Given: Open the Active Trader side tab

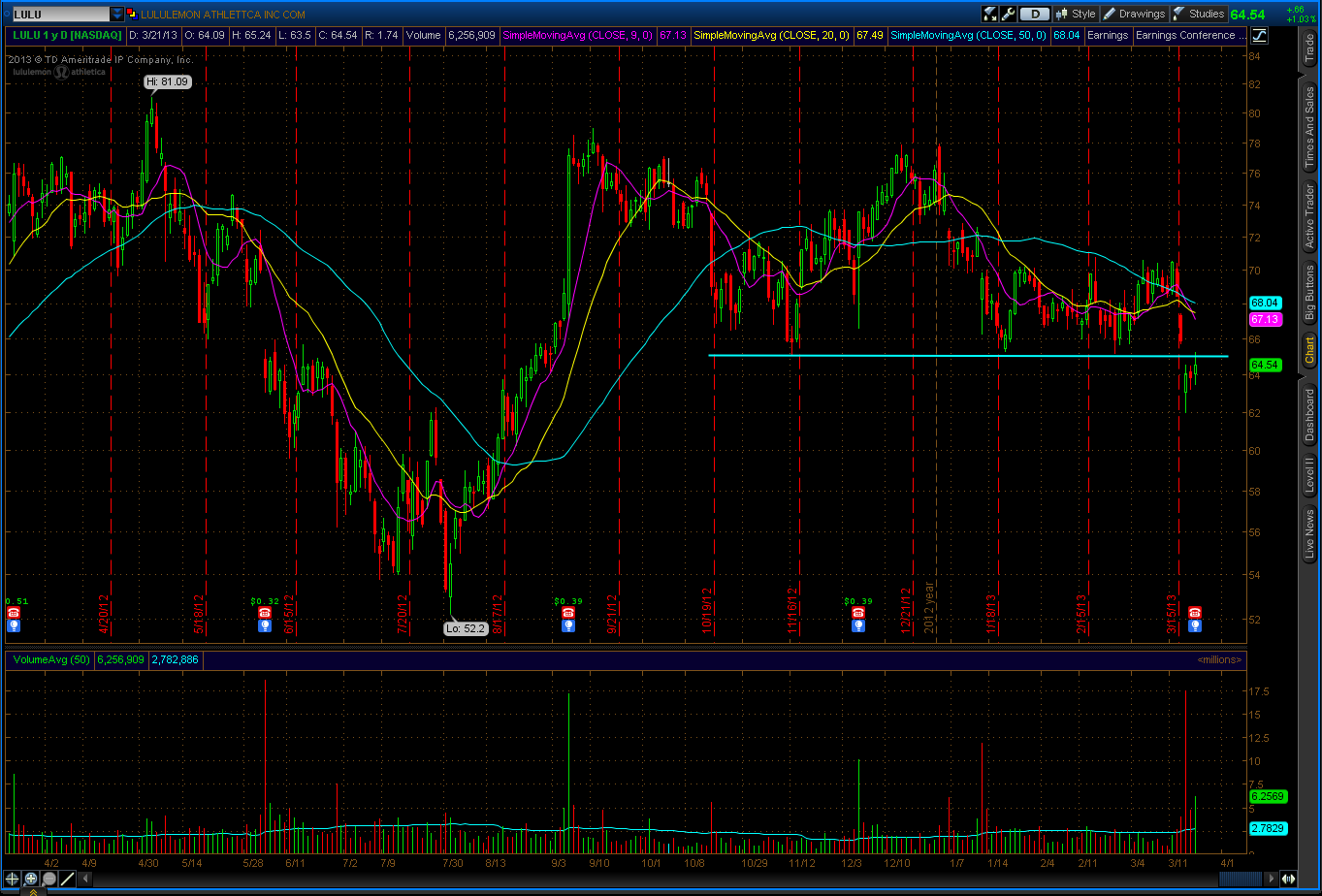Looking at the screenshot, I should pyautogui.click(x=1309, y=218).
